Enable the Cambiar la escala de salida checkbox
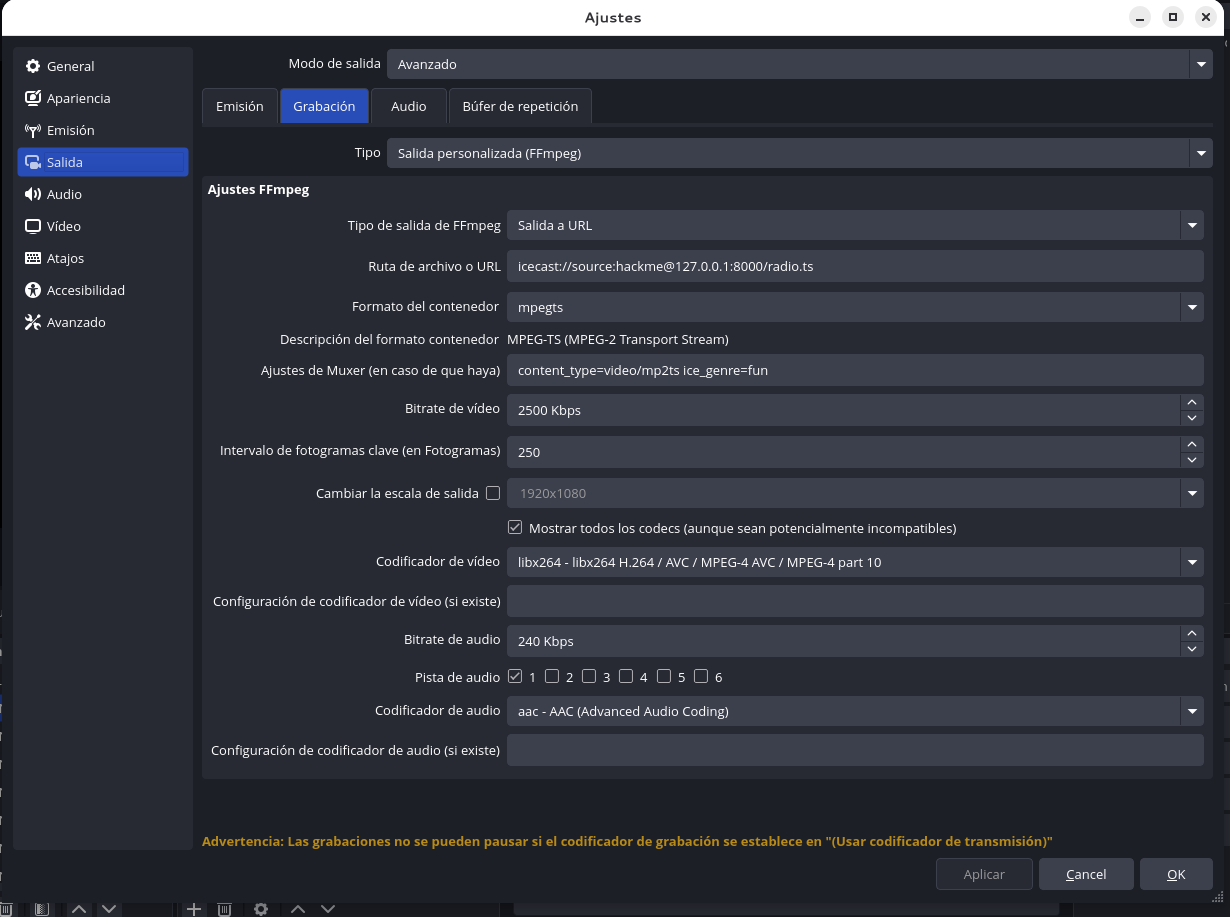Viewport: 1230px width, 917px height. (x=492, y=493)
